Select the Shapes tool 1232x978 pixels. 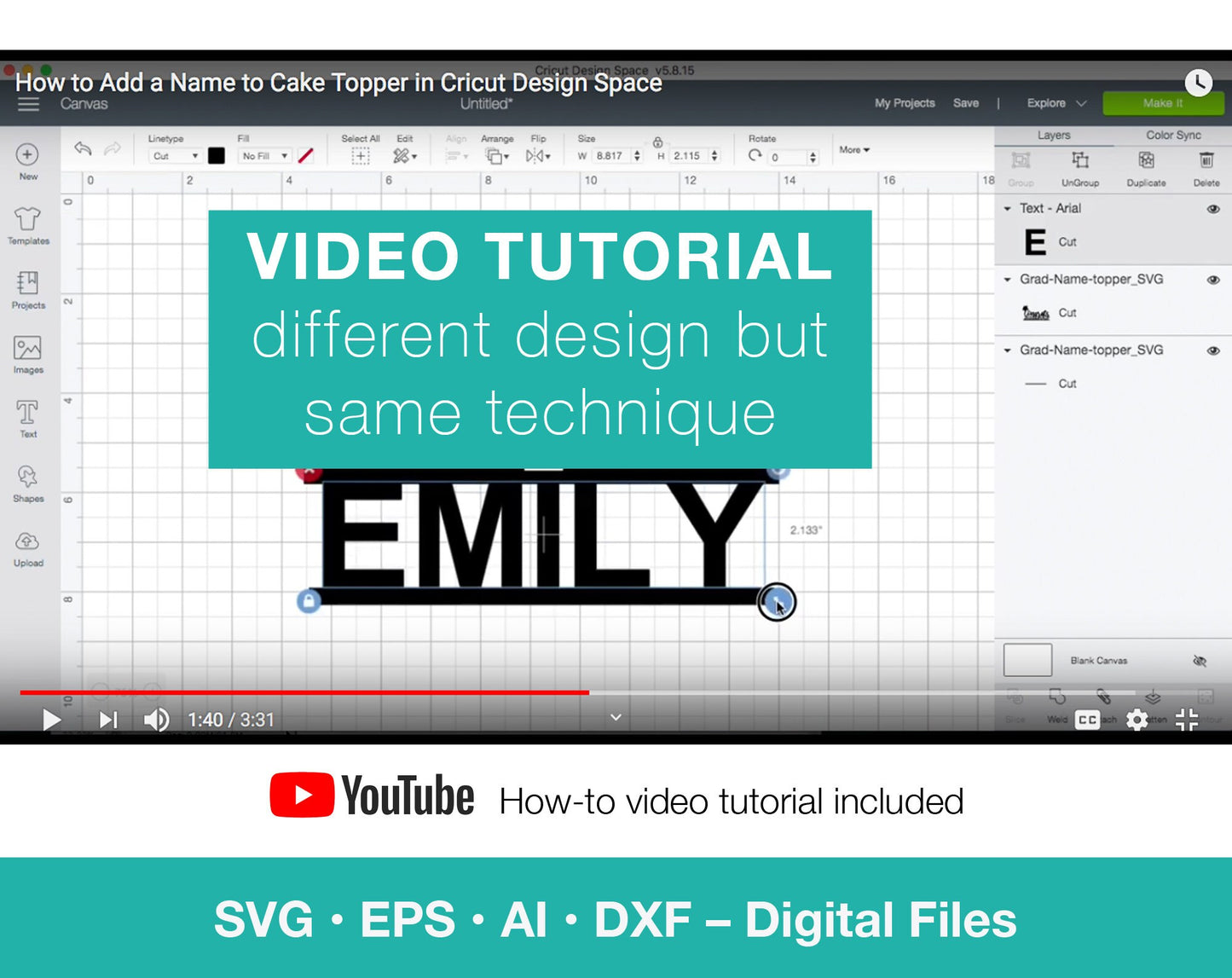tap(27, 477)
